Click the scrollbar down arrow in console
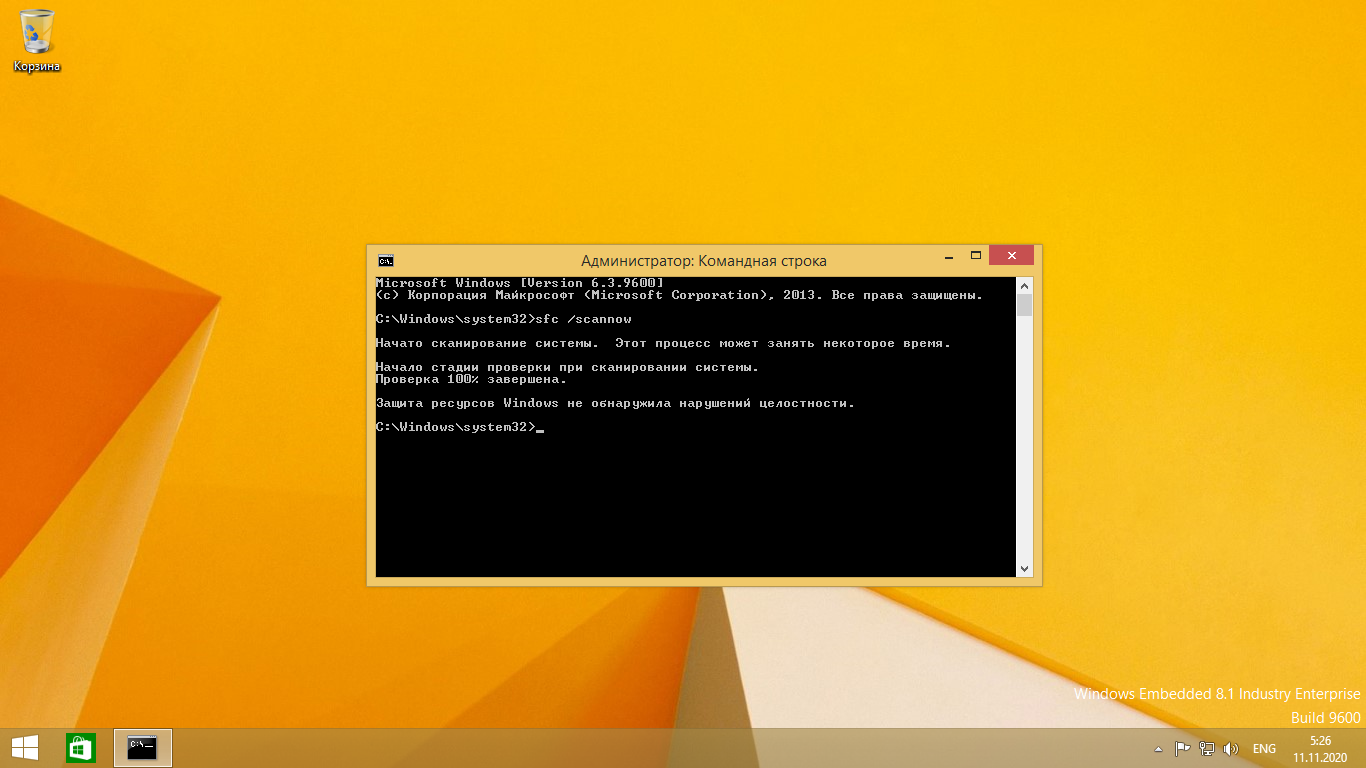The image size is (1366, 768). (1024, 569)
